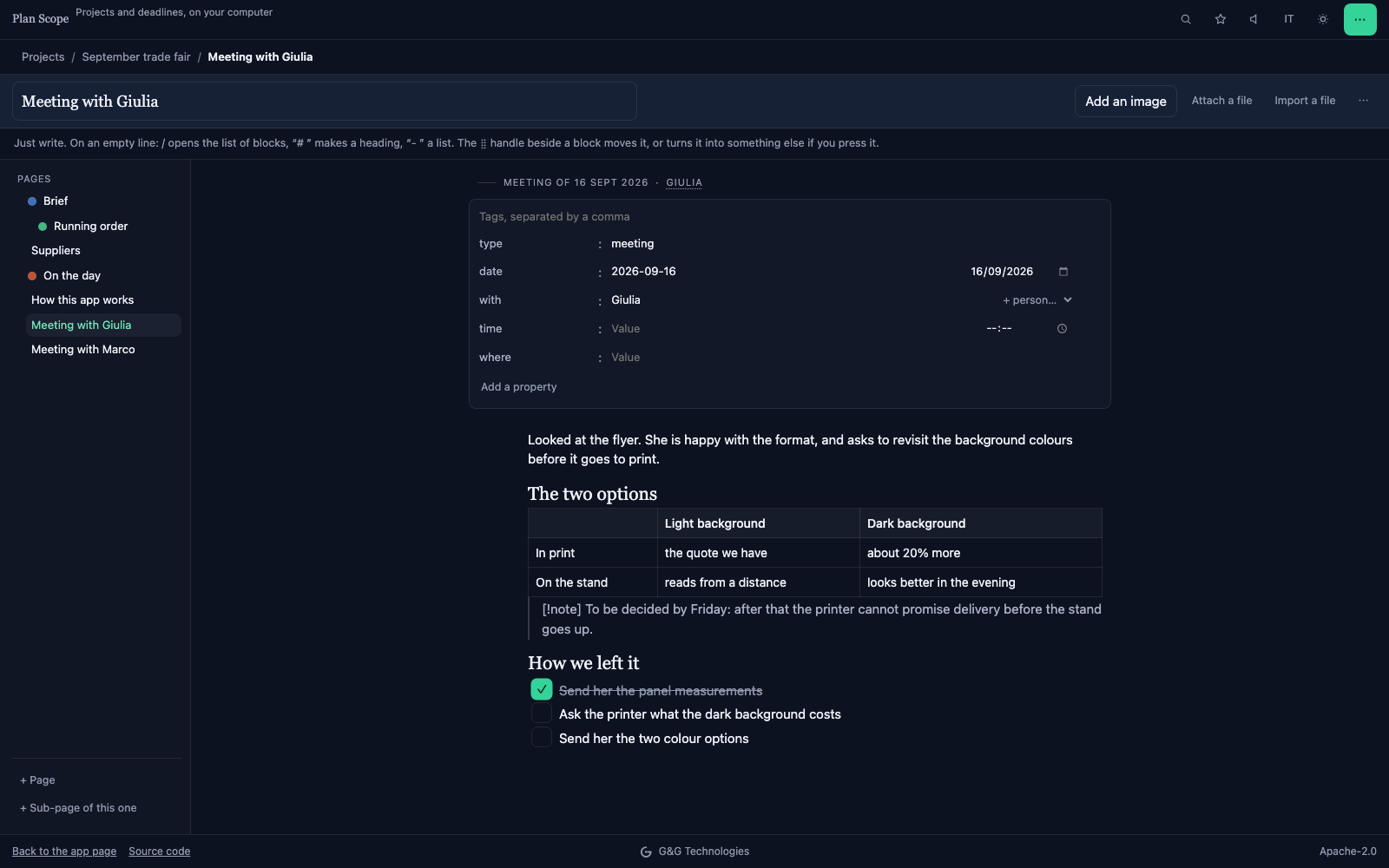1389x868 pixels.
Task: Check Send her the two colour options
Action: (x=542, y=738)
